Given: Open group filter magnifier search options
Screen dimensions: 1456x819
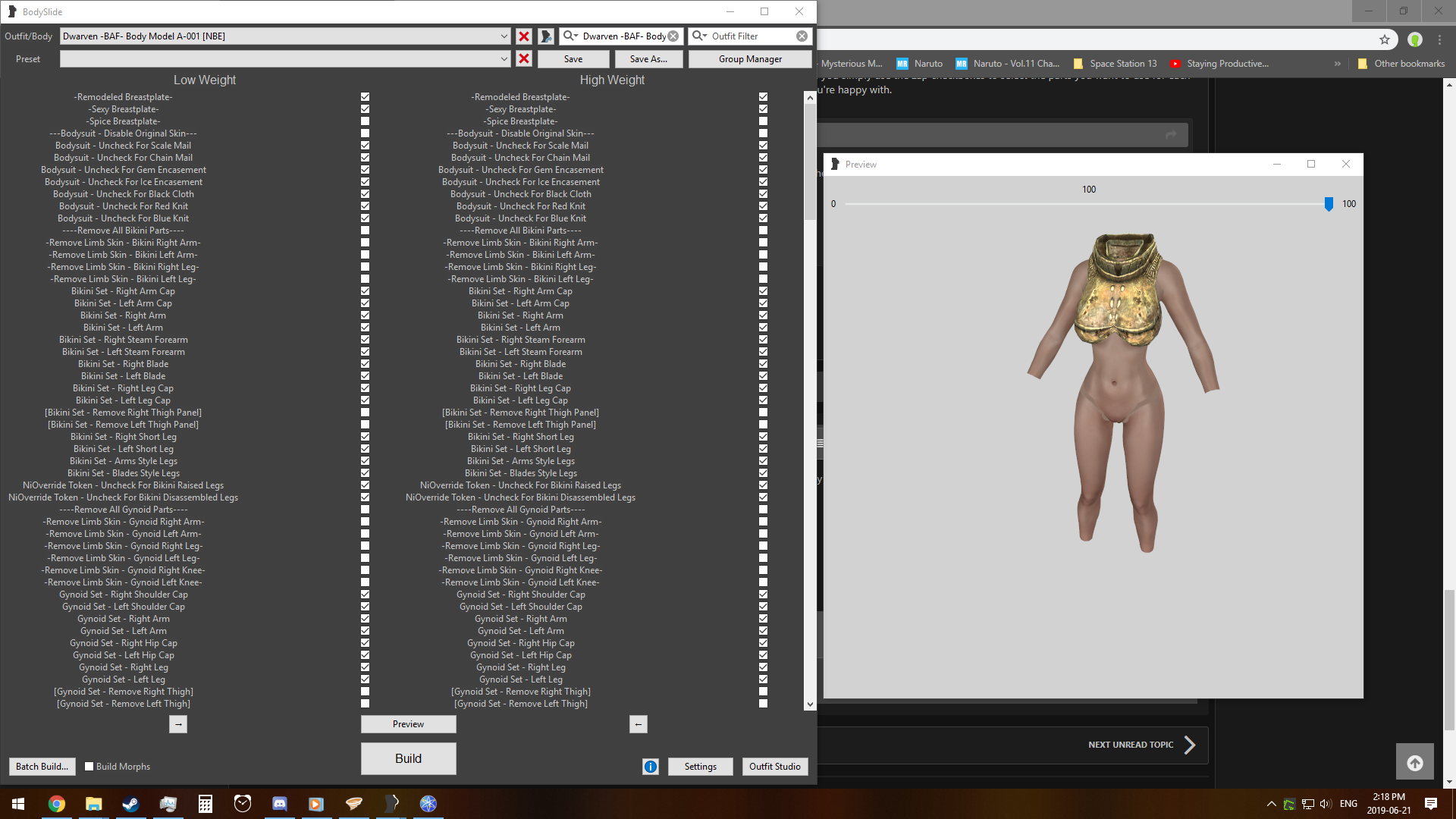Looking at the screenshot, I should click(x=570, y=36).
